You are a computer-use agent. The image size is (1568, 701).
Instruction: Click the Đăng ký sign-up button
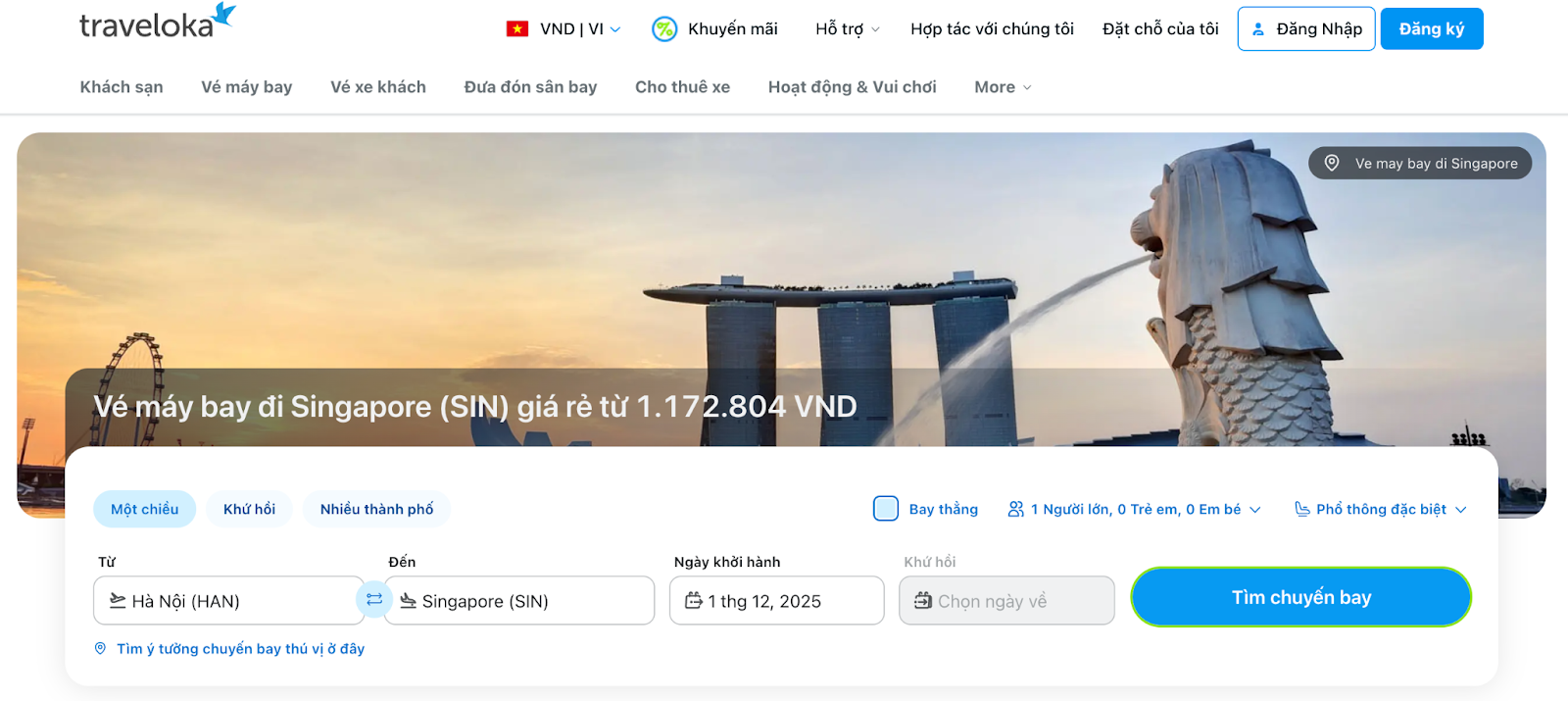coord(1431,28)
